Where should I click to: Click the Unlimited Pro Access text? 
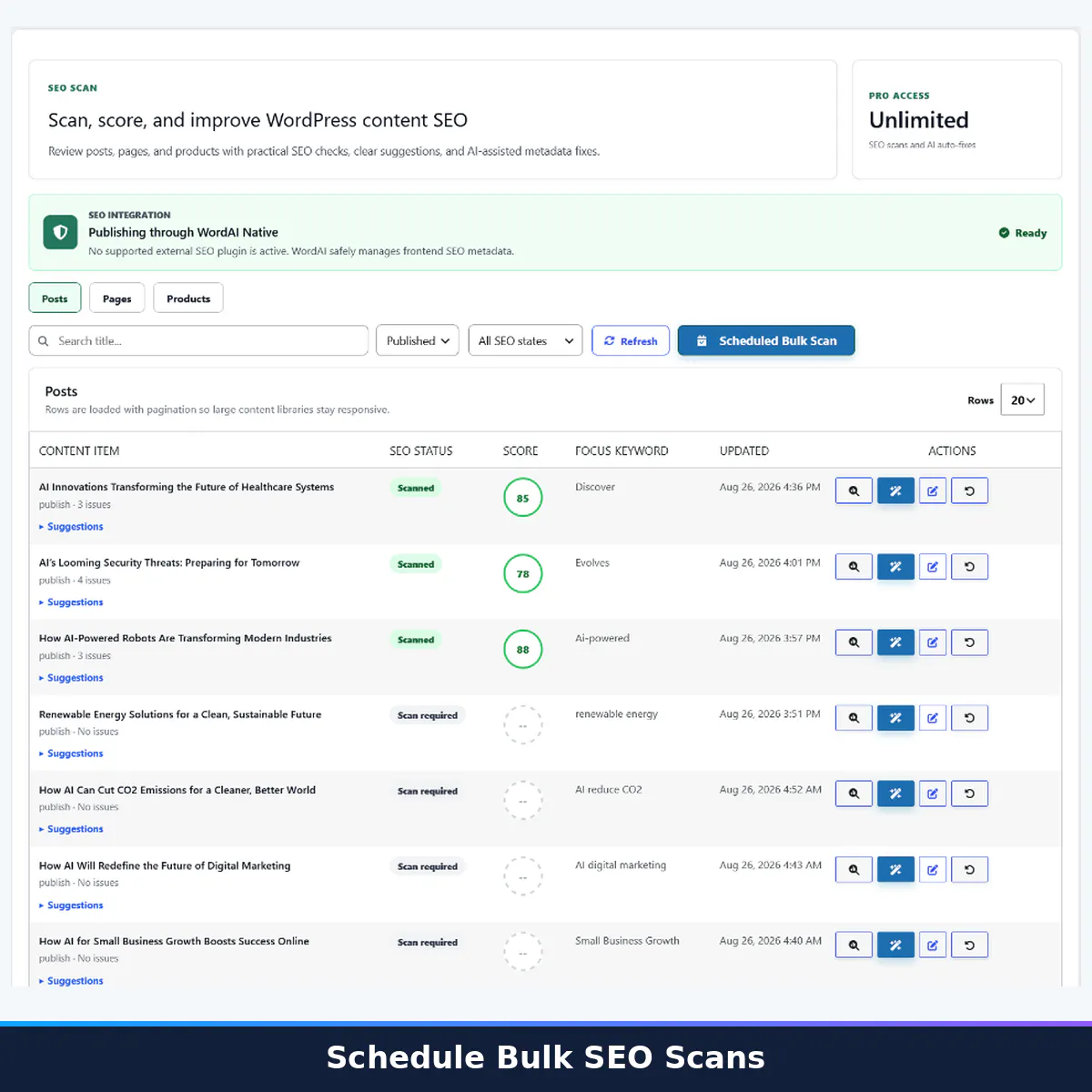click(919, 120)
